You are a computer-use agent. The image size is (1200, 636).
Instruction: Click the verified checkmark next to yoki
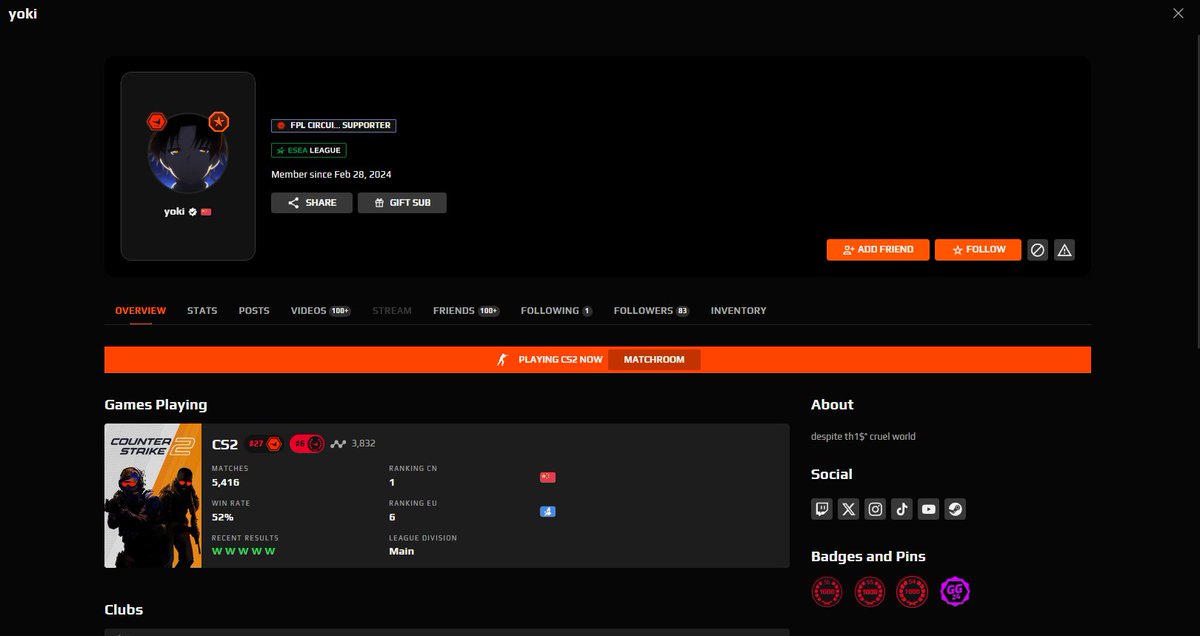(x=192, y=212)
